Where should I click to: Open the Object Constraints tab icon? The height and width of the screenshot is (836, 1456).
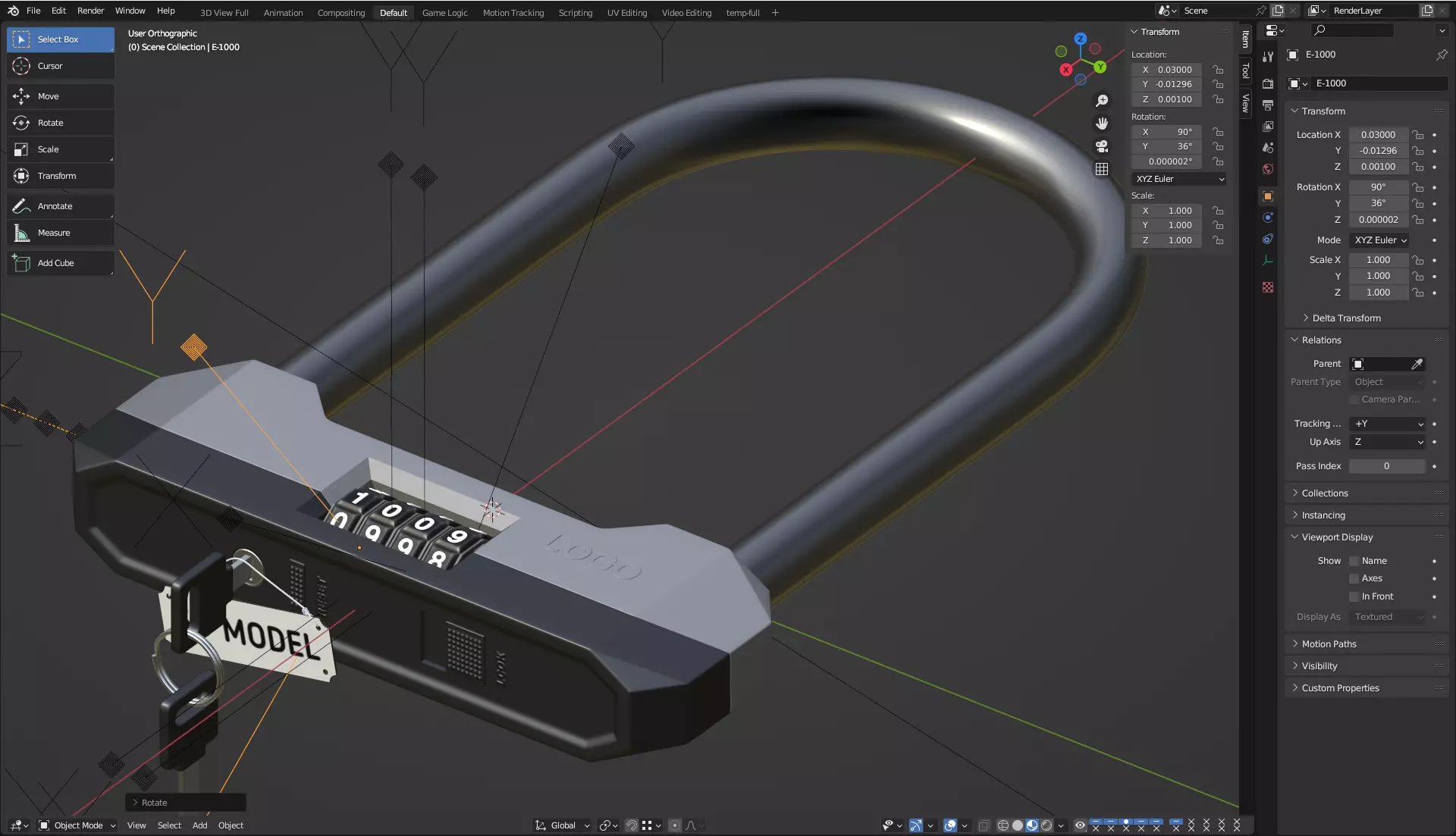click(x=1268, y=239)
